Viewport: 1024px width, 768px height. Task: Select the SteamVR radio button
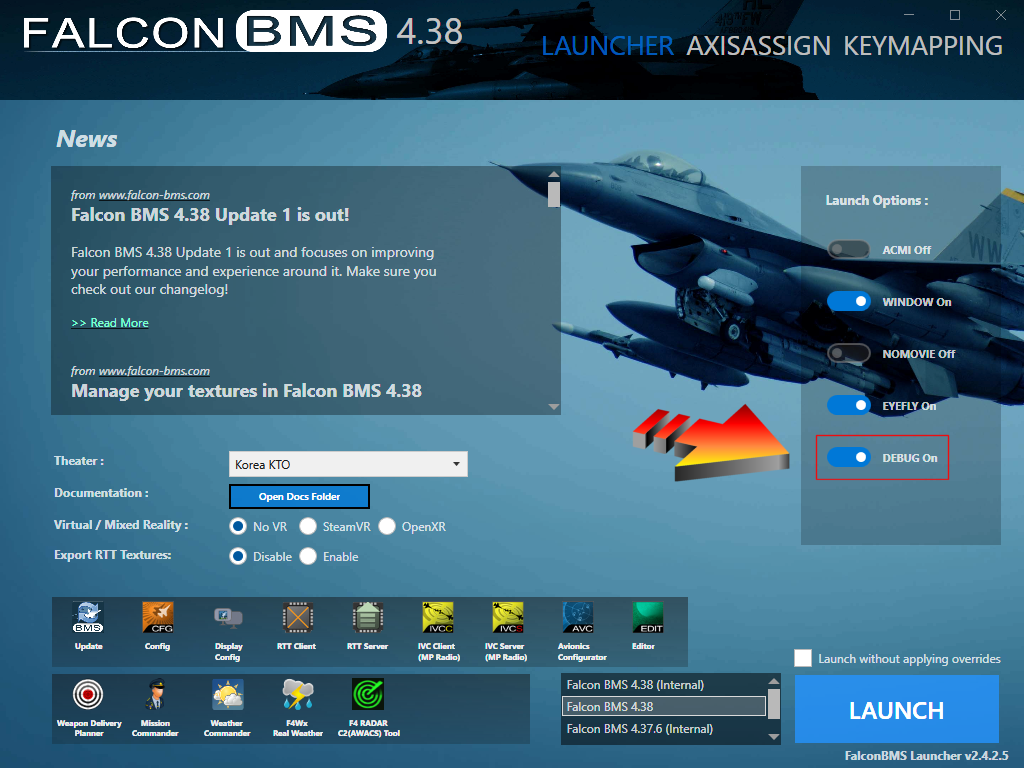309,527
